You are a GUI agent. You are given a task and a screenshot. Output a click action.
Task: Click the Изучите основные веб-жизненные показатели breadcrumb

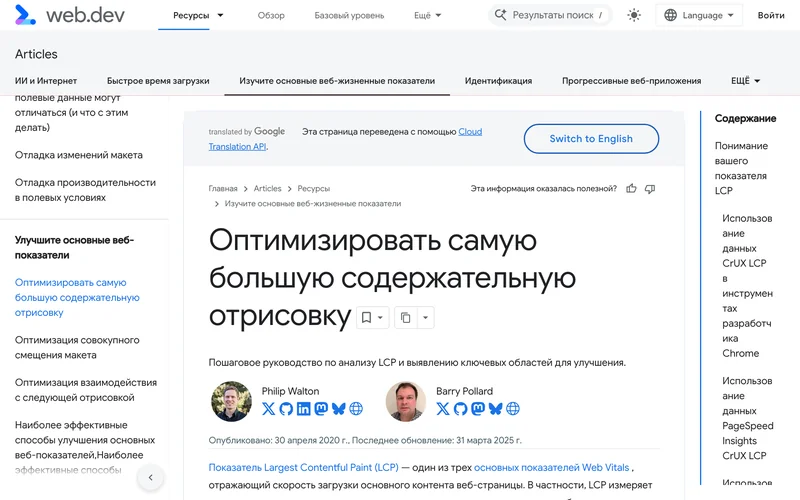click(313, 204)
